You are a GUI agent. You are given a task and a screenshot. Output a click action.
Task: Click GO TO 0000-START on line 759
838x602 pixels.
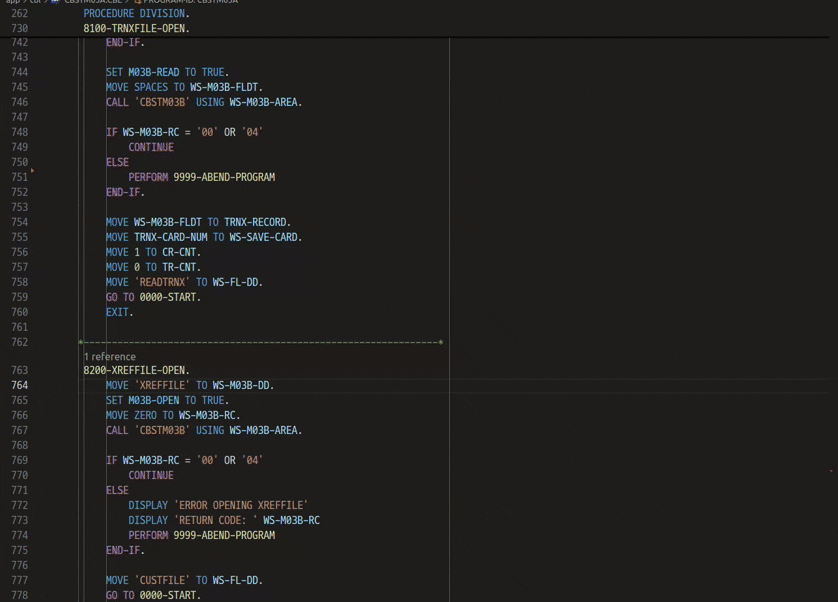[153, 297]
